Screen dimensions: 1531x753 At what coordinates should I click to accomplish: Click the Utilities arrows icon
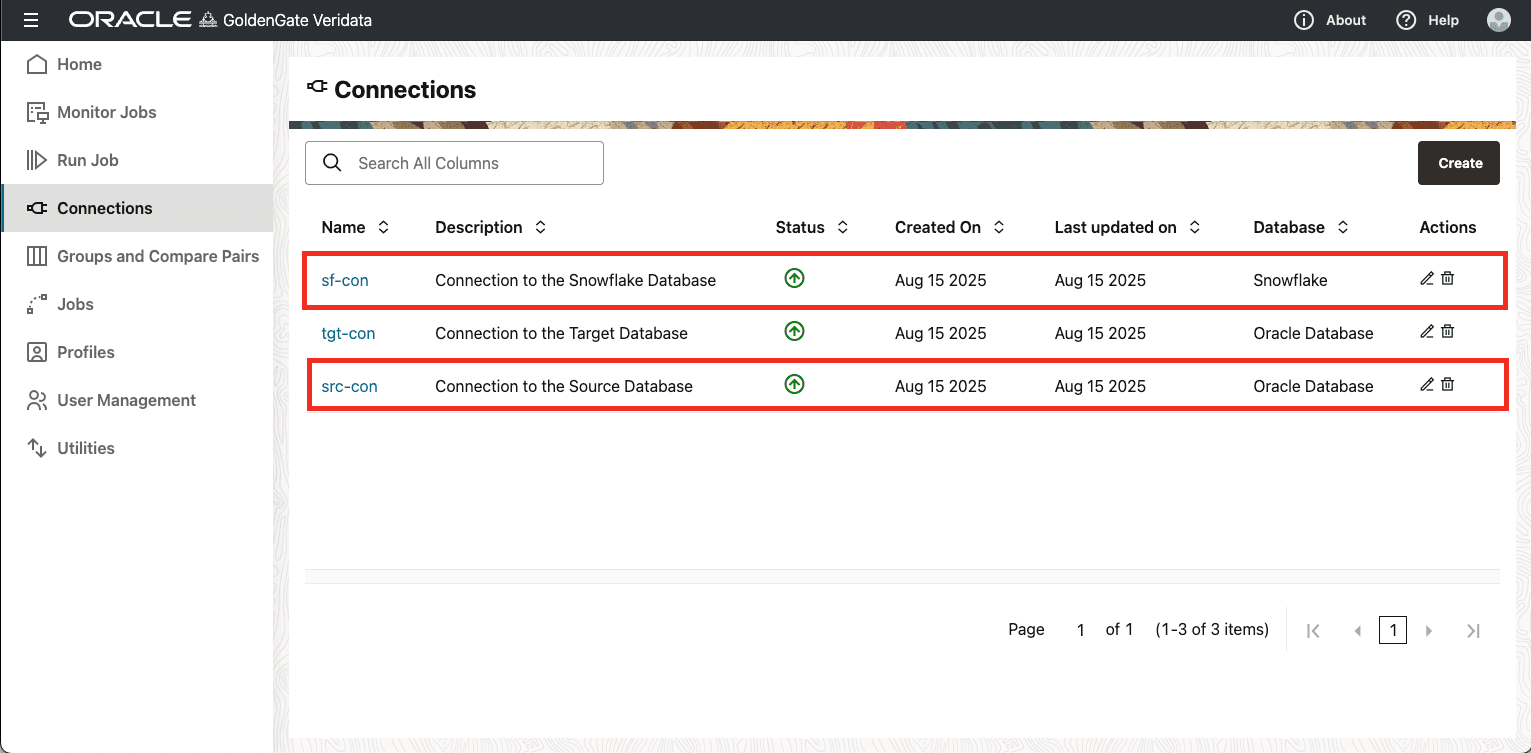(x=37, y=448)
